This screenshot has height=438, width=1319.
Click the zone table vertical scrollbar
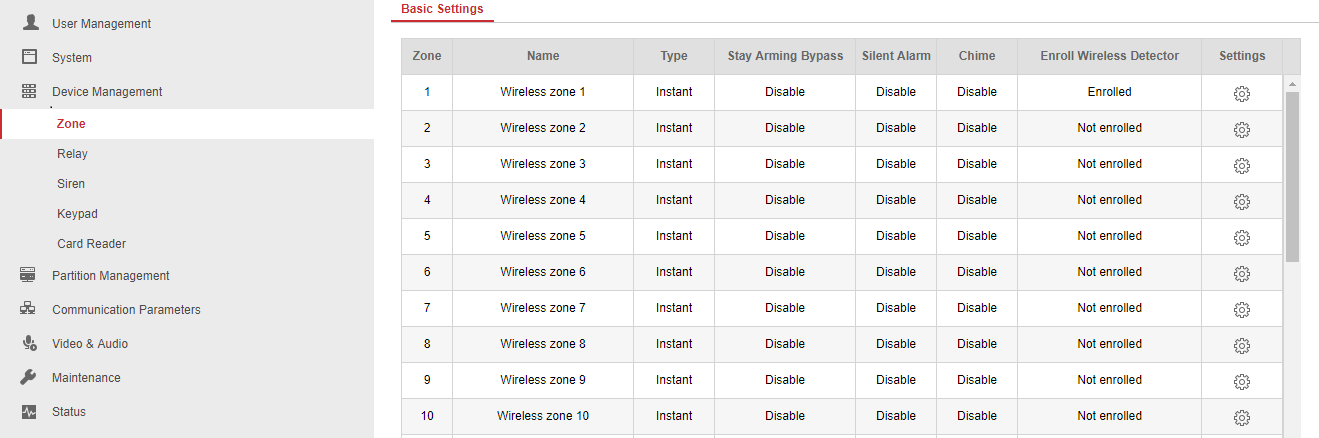click(x=1292, y=176)
